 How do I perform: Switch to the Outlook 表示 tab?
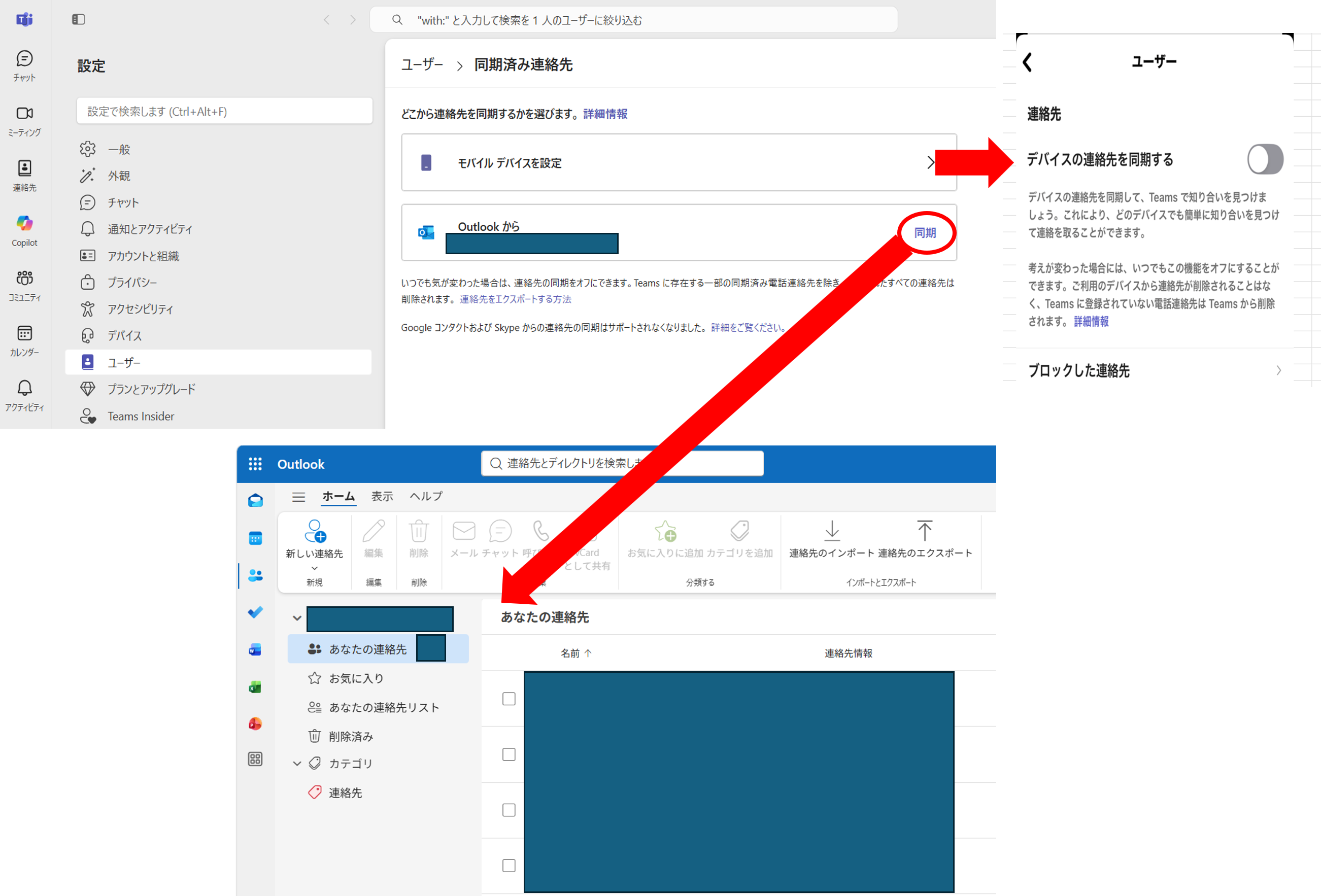click(382, 496)
